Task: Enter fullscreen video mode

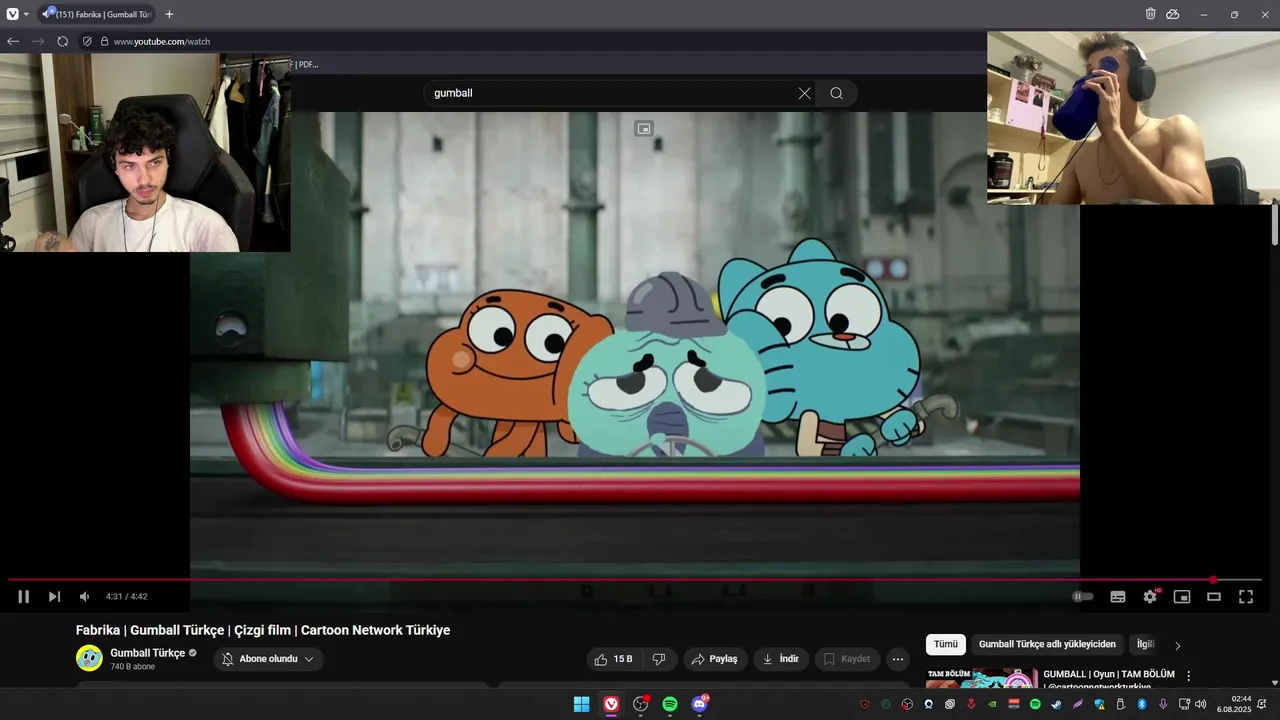Action: [x=1246, y=597]
